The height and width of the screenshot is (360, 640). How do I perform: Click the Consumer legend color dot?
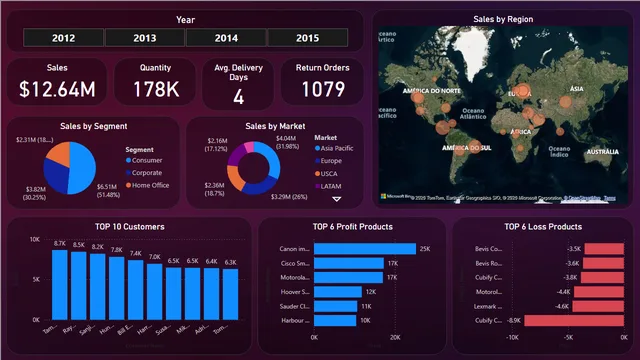(129, 160)
